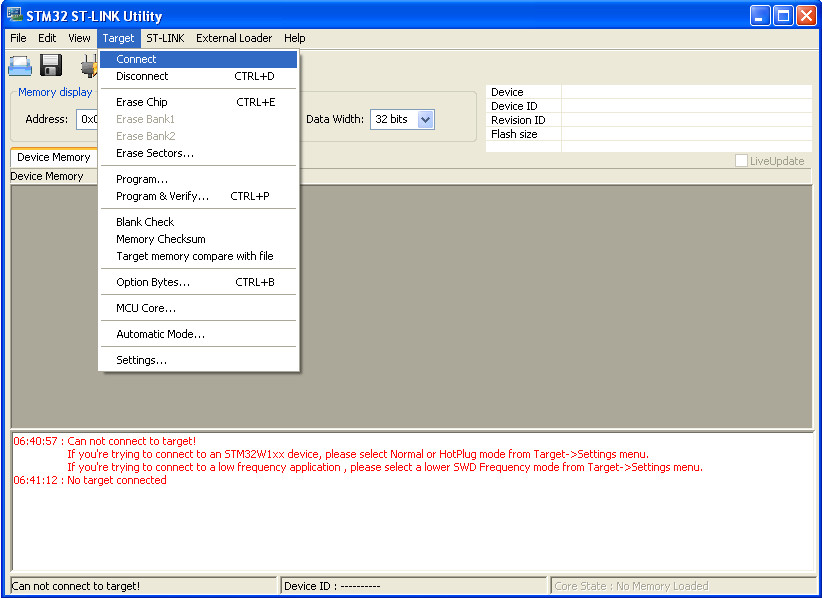The width and height of the screenshot is (822, 598).
Task: Click the connect plug toolbar icon
Action: [89, 66]
